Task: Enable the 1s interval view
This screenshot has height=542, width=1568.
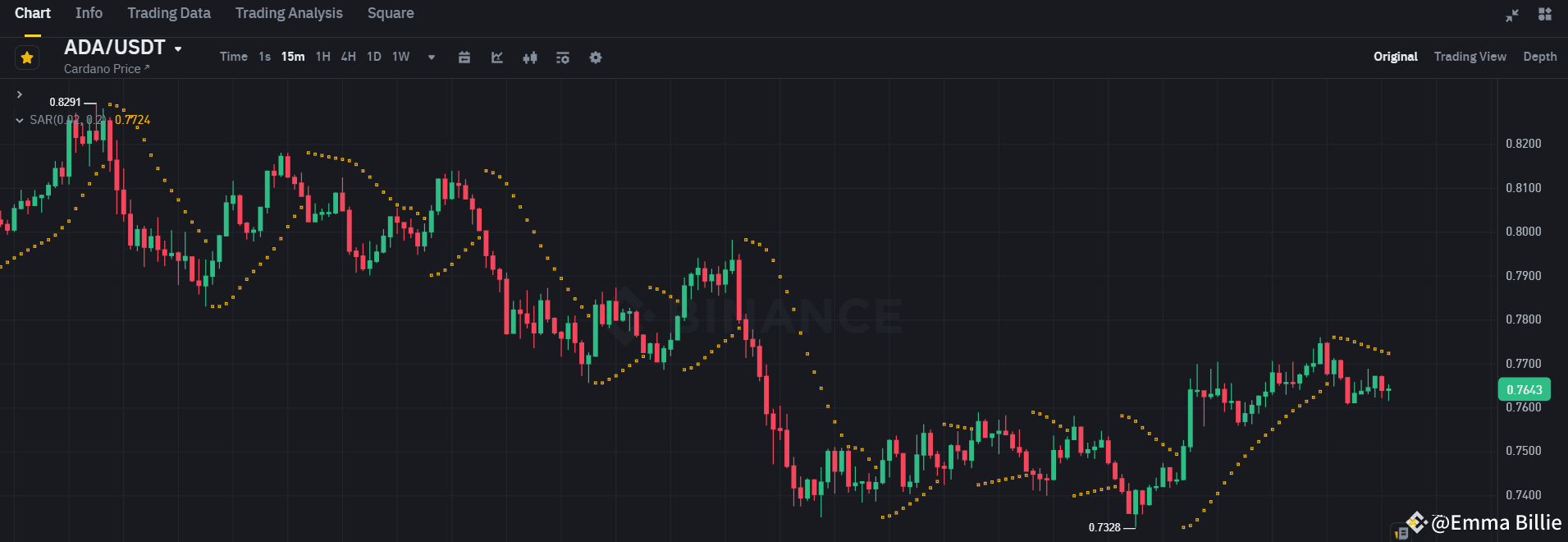Action: click(263, 57)
